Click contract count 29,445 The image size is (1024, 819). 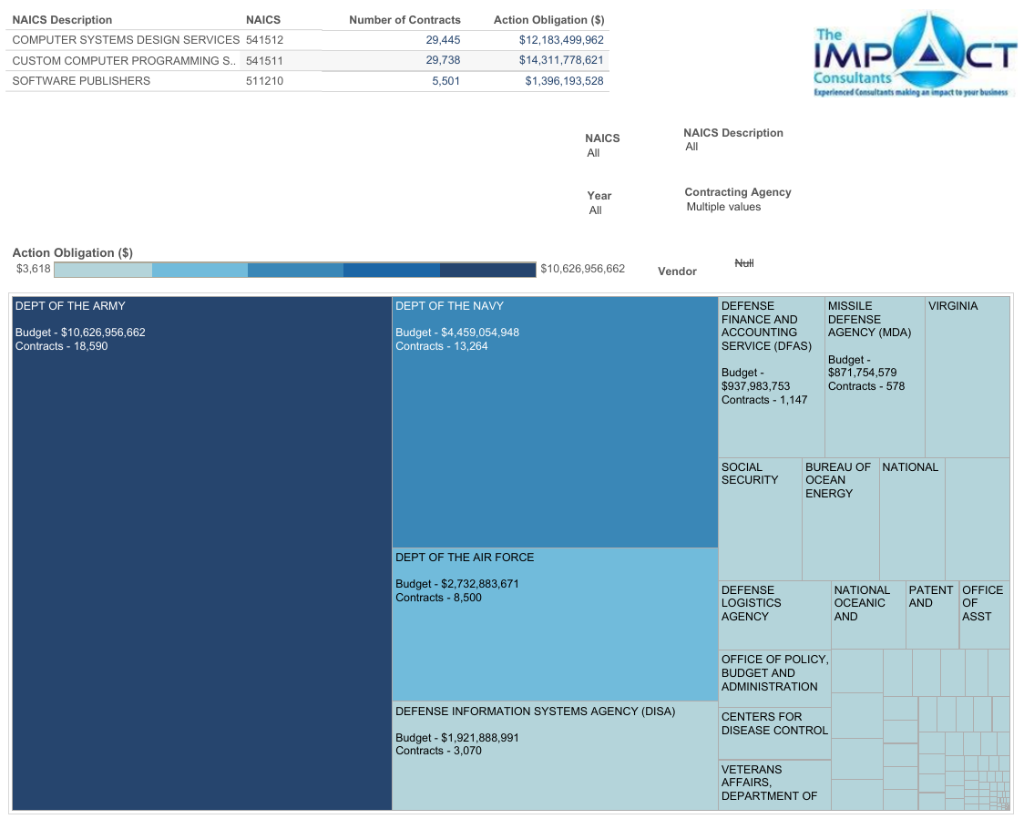[x=443, y=40]
